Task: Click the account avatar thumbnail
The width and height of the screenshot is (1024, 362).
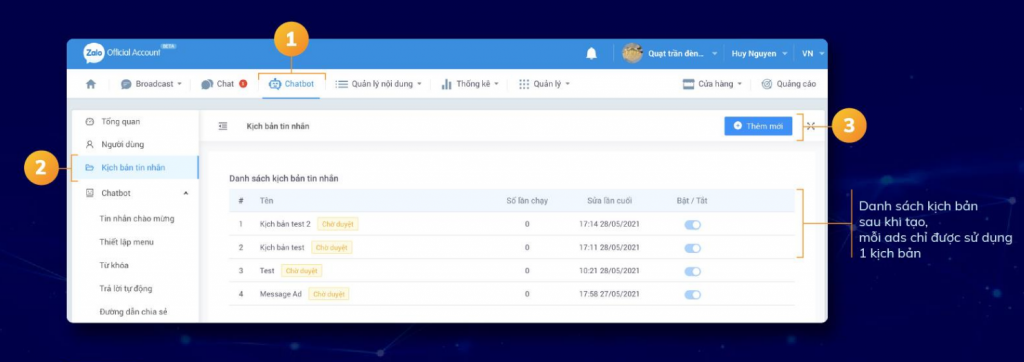Action: click(x=632, y=54)
